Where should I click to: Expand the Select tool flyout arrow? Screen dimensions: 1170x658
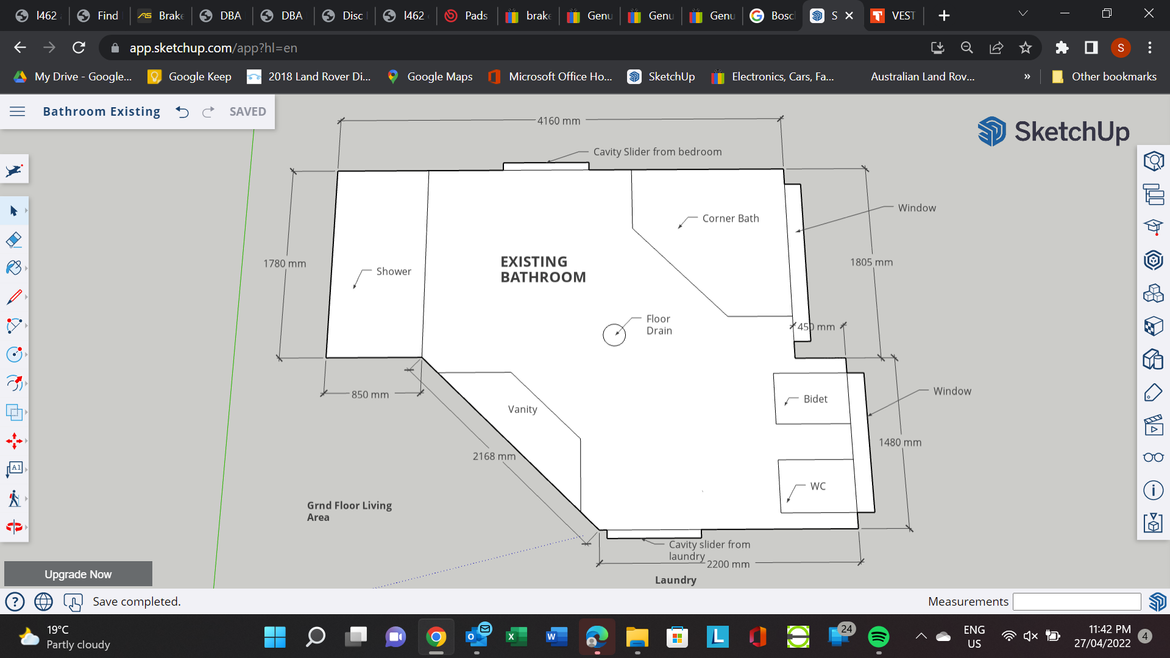26,211
